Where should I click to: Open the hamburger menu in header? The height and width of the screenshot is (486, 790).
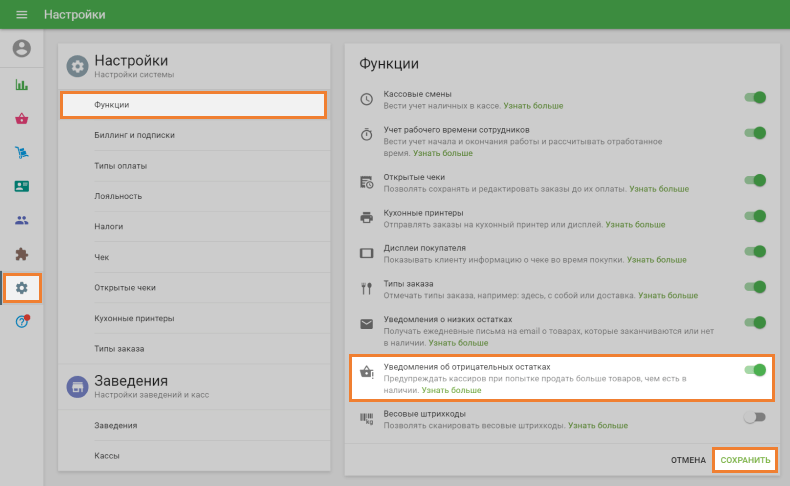pyautogui.click(x=22, y=15)
